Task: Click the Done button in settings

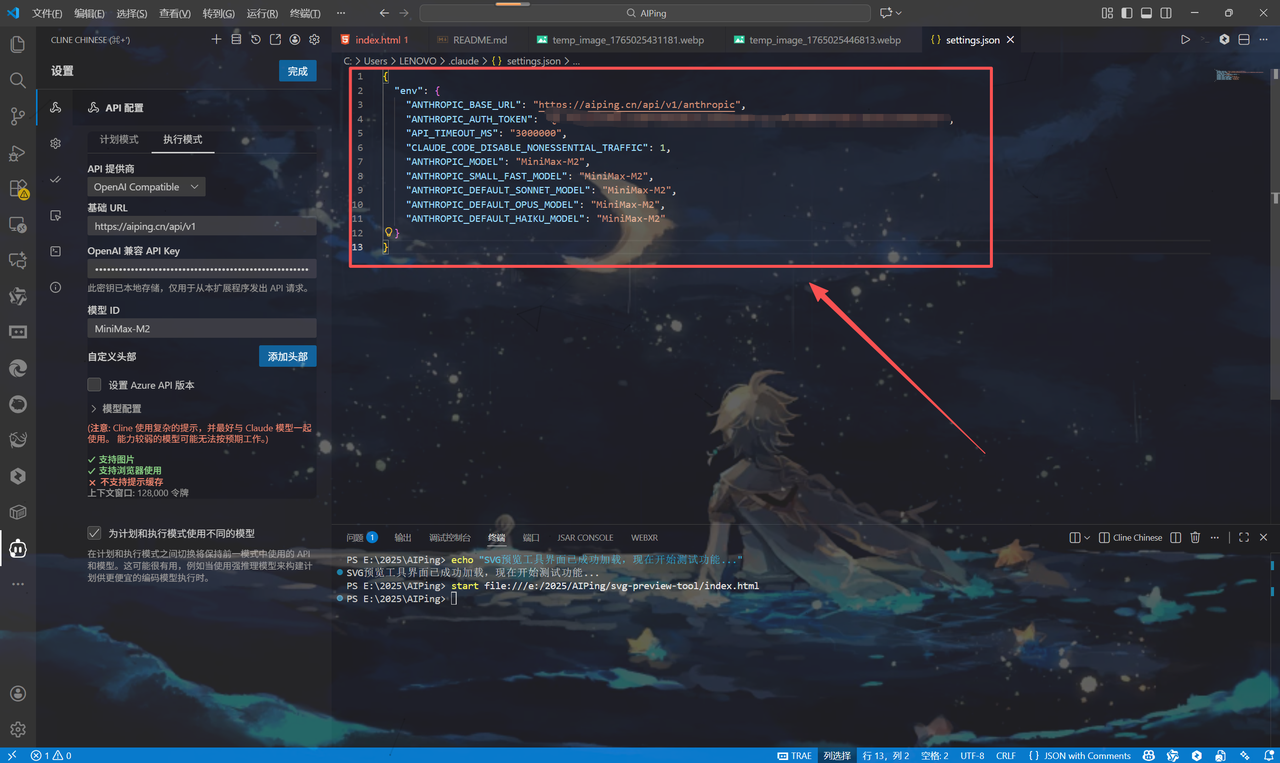Action: click(298, 71)
